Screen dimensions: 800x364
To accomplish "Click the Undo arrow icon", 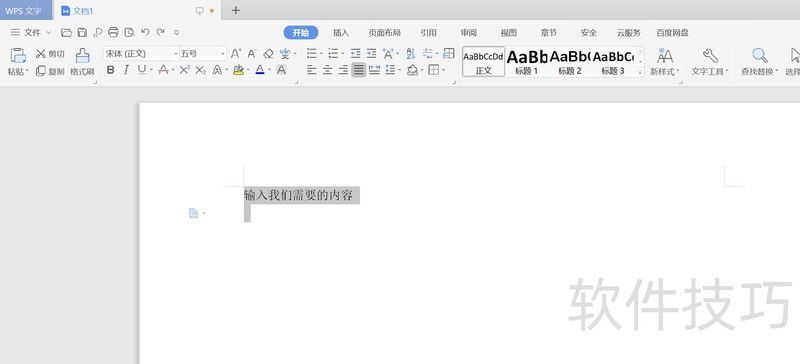I will 145,32.
